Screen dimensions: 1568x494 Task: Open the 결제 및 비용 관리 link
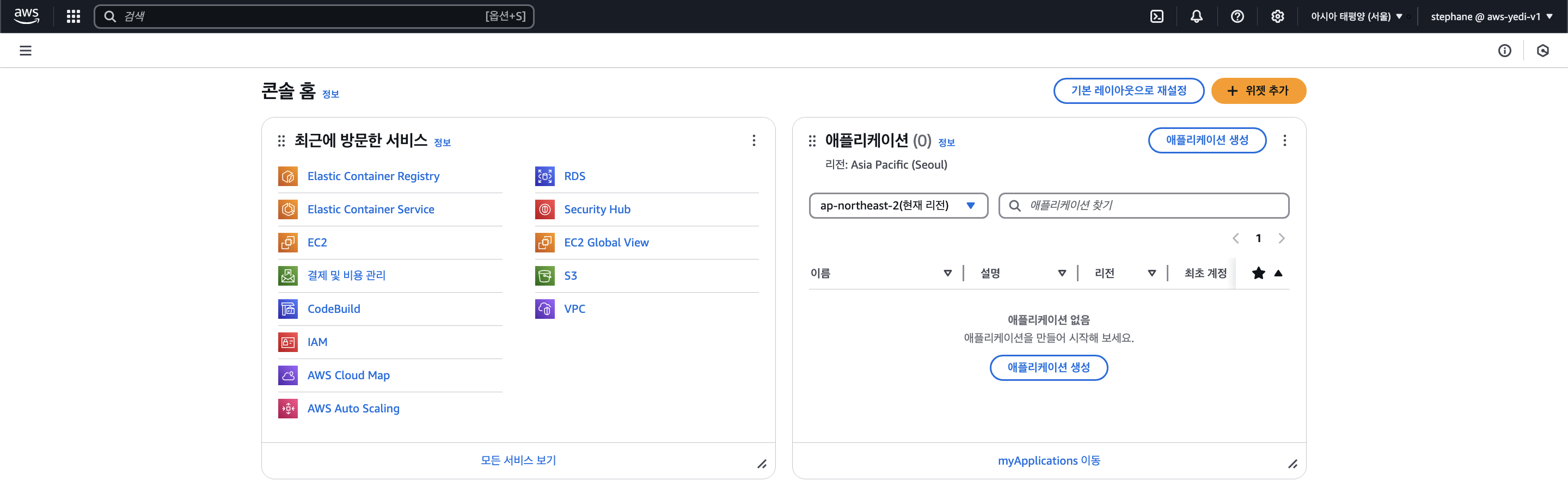tap(346, 276)
